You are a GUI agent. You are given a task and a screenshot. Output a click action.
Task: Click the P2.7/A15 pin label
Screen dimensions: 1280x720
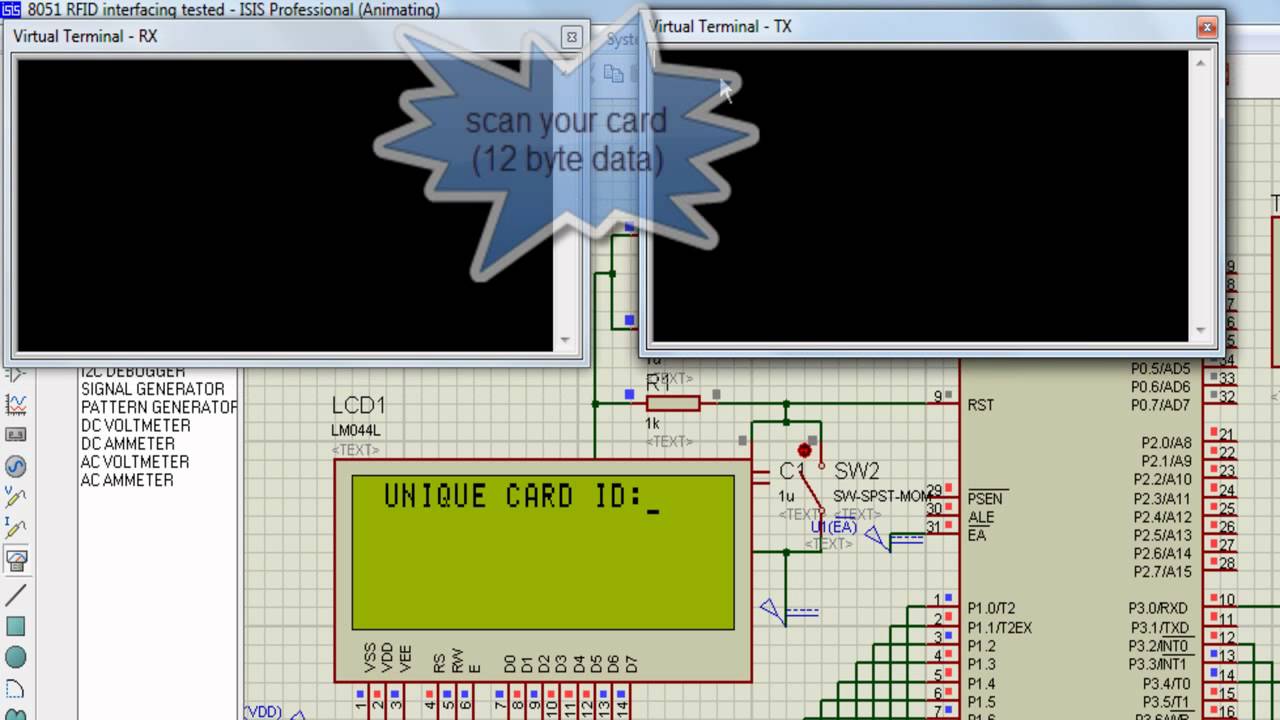[1162, 572]
